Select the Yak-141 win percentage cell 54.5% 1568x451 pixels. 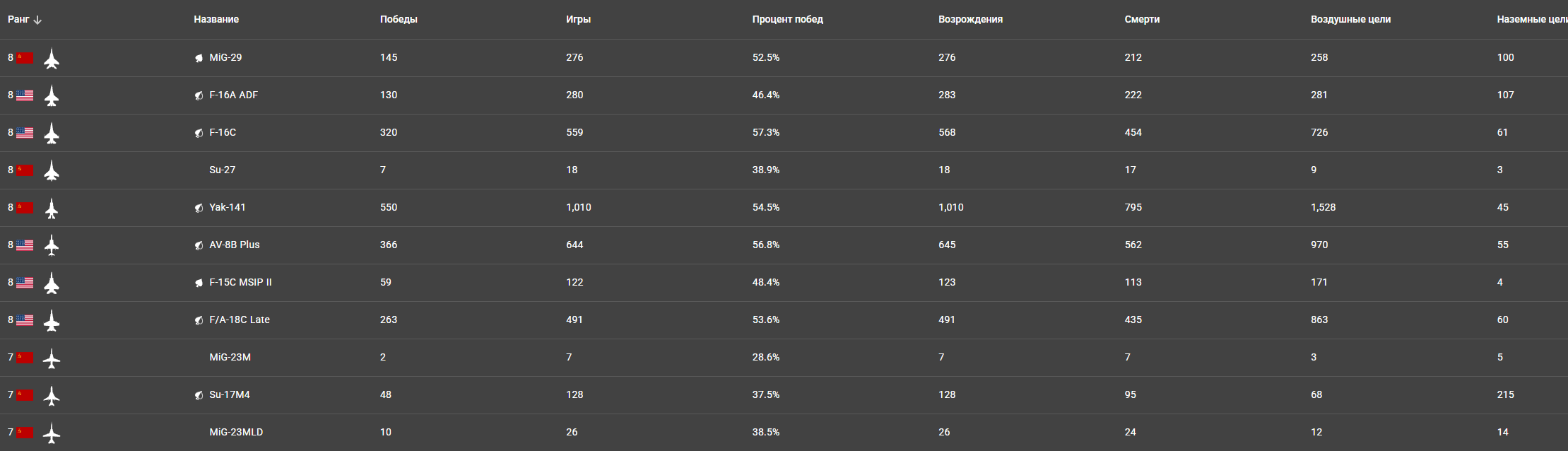766,208
